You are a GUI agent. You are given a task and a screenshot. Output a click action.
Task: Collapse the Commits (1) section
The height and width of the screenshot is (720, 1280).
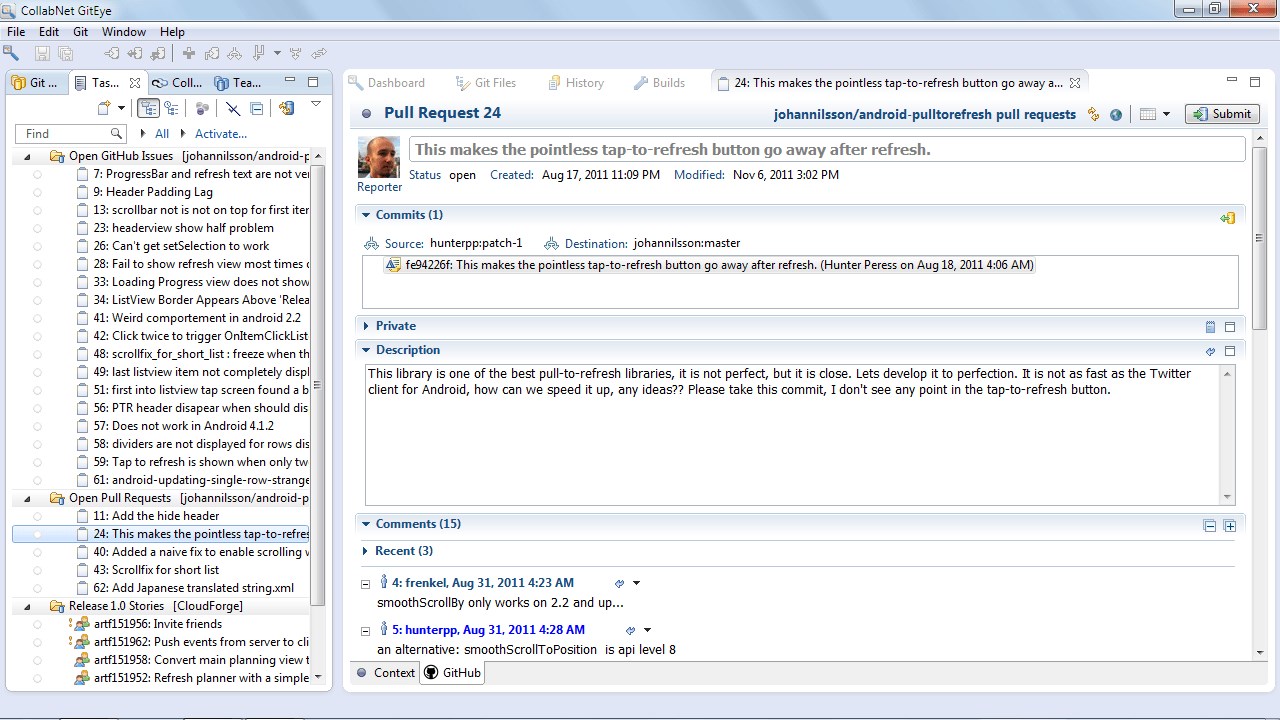[367, 215]
